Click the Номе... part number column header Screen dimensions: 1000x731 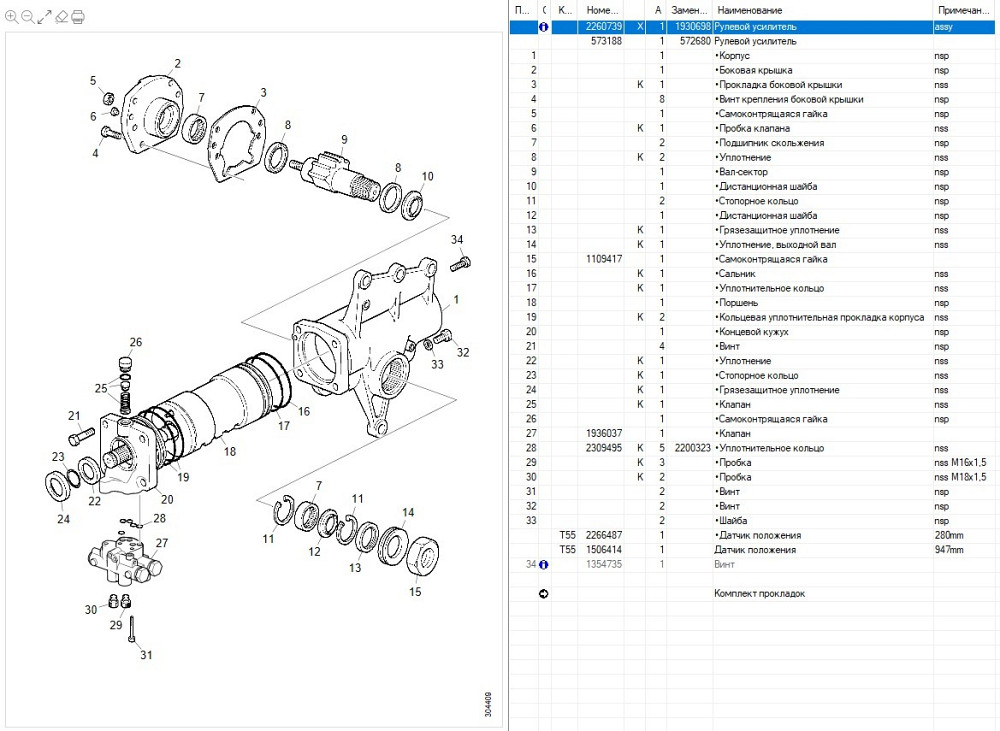tap(604, 9)
